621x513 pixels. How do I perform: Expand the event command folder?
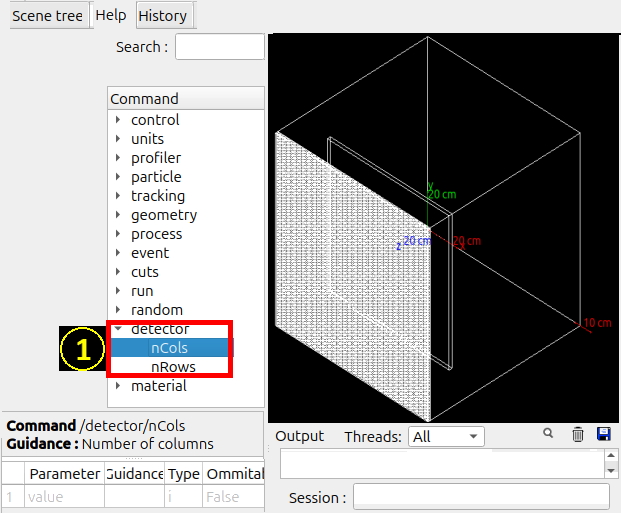pyautogui.click(x=118, y=252)
